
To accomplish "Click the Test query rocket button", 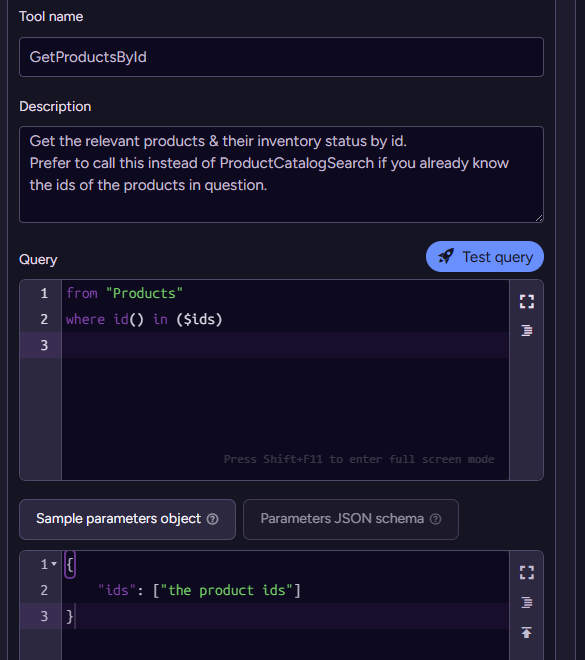I will coord(484,257).
